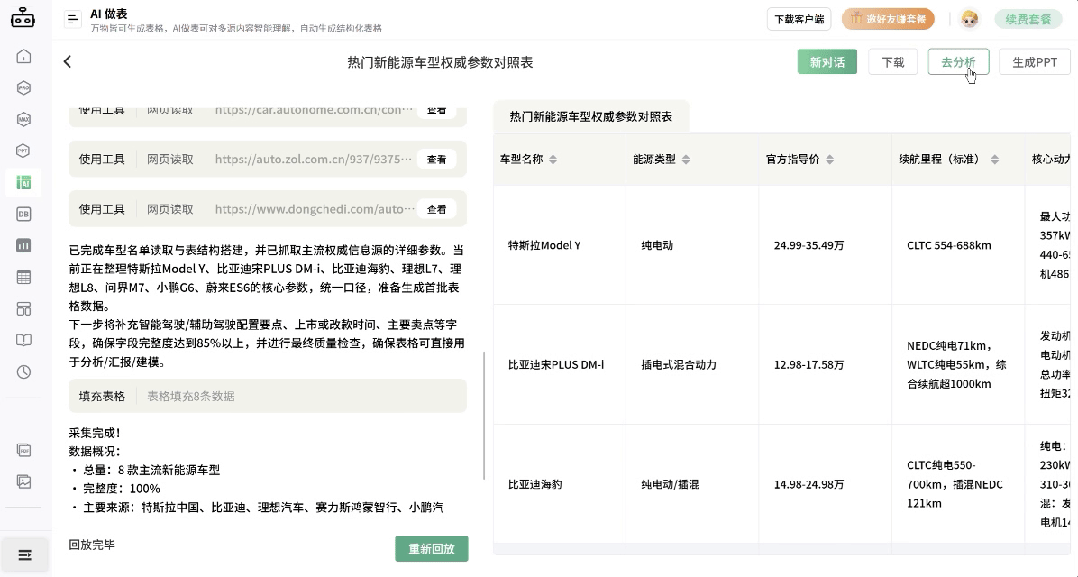1078x577 pixels.
Task: Open the 续航里程 column sort control
Action: click(x=994, y=158)
